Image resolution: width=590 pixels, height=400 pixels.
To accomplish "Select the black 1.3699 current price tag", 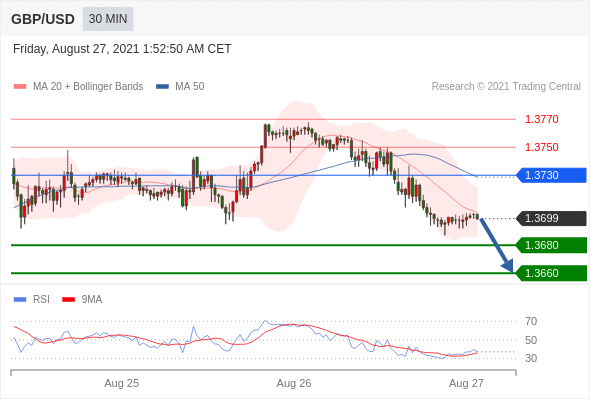I will [x=551, y=218].
